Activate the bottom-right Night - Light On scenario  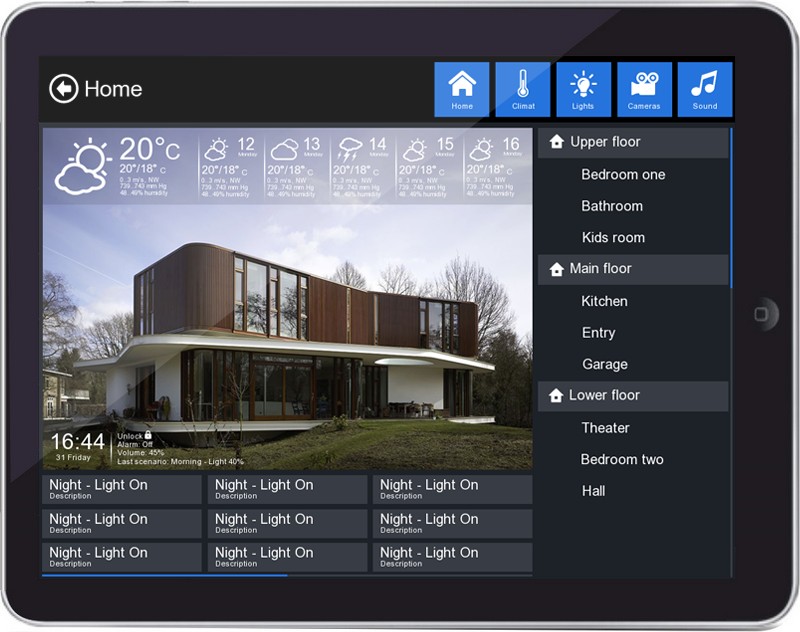(452, 557)
